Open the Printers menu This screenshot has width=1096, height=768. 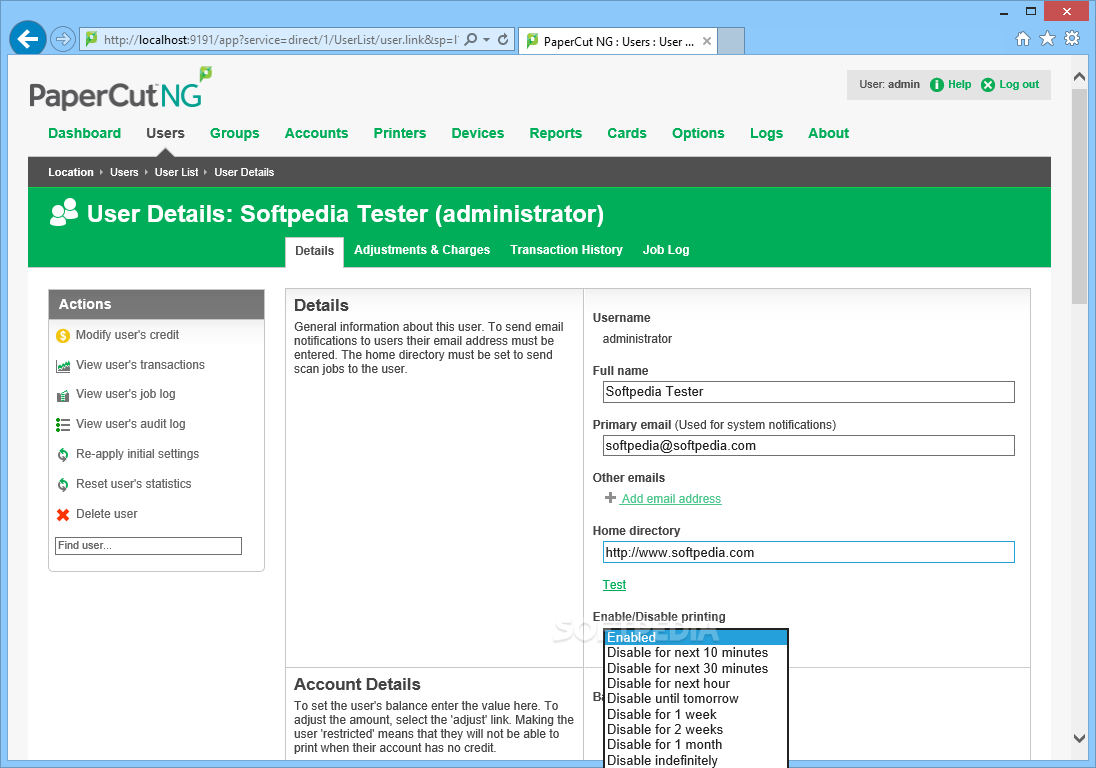click(399, 133)
